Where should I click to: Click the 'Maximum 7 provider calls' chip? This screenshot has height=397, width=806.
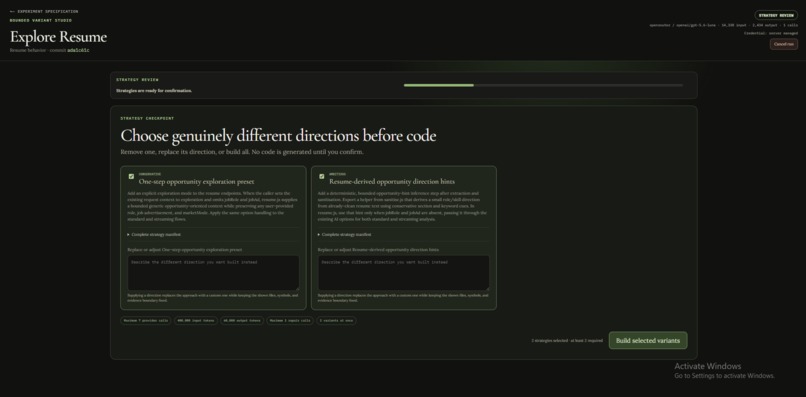[145, 320]
